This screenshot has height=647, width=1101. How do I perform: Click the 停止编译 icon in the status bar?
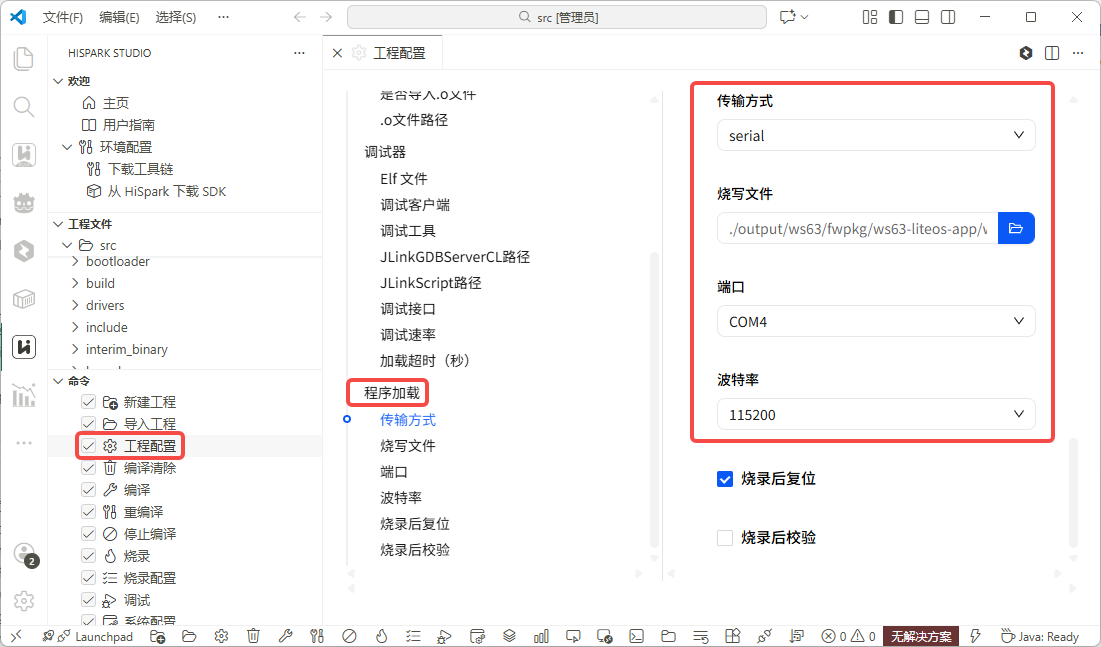tap(349, 636)
